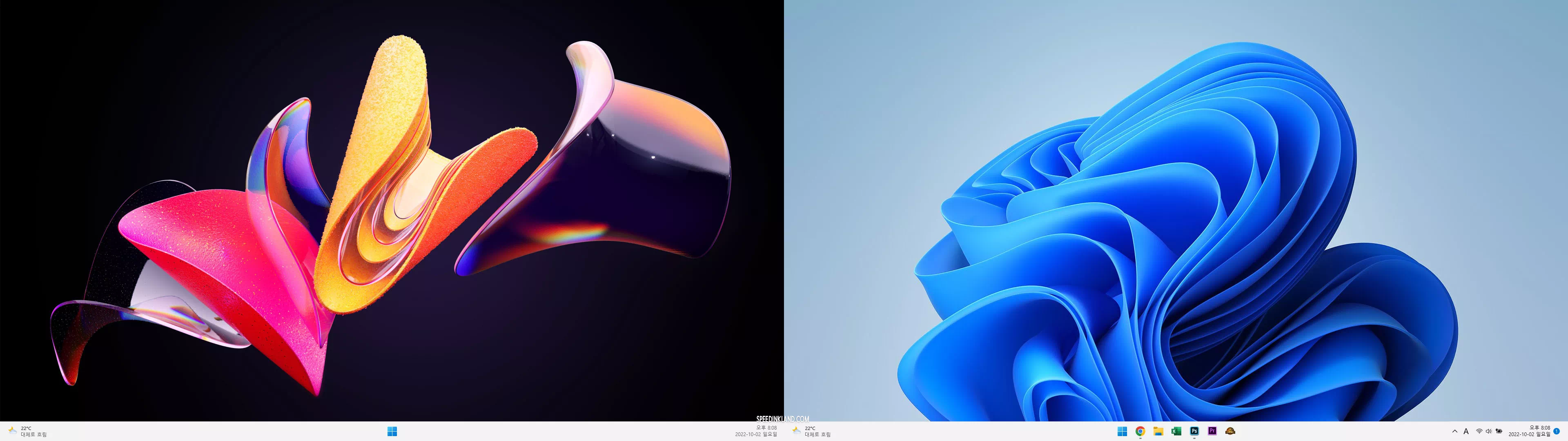This screenshot has height=441, width=1568.
Task: Click the input language 'A' IME indicator
Action: (1466, 431)
